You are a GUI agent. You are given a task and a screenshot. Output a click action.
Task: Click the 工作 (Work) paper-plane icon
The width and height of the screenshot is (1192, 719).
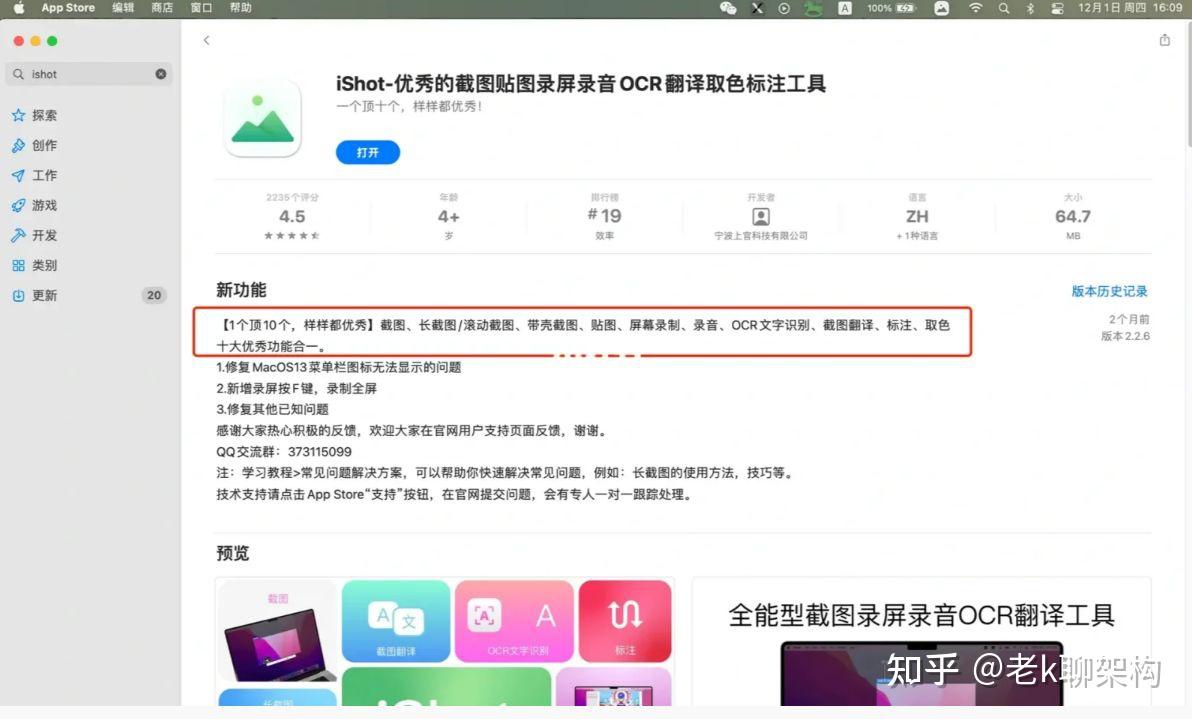point(20,175)
